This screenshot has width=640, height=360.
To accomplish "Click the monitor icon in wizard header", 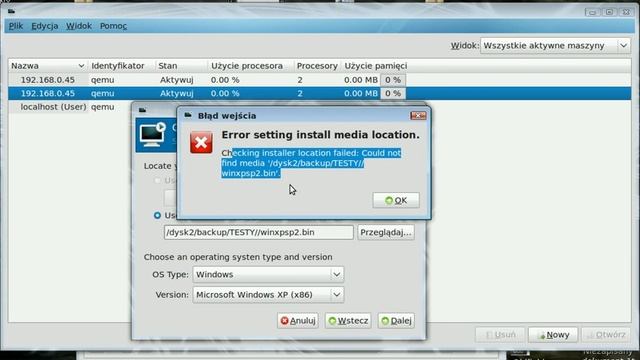I will (x=152, y=134).
